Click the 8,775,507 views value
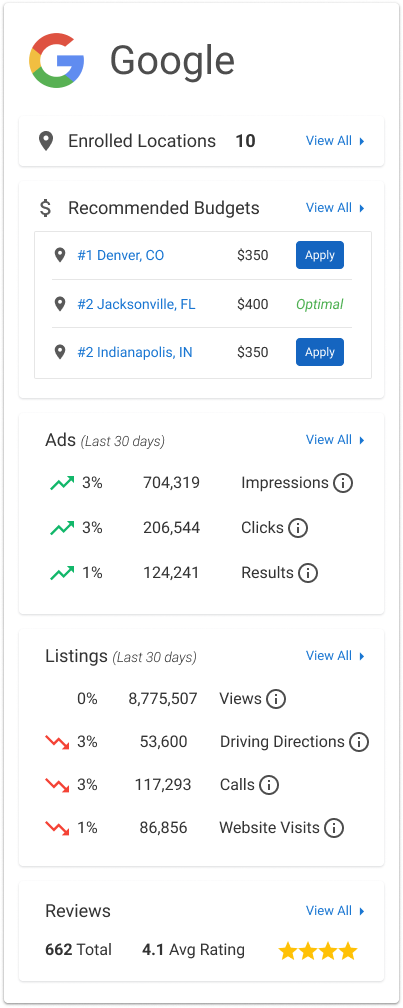This screenshot has width=403, height=1008. click(163, 699)
